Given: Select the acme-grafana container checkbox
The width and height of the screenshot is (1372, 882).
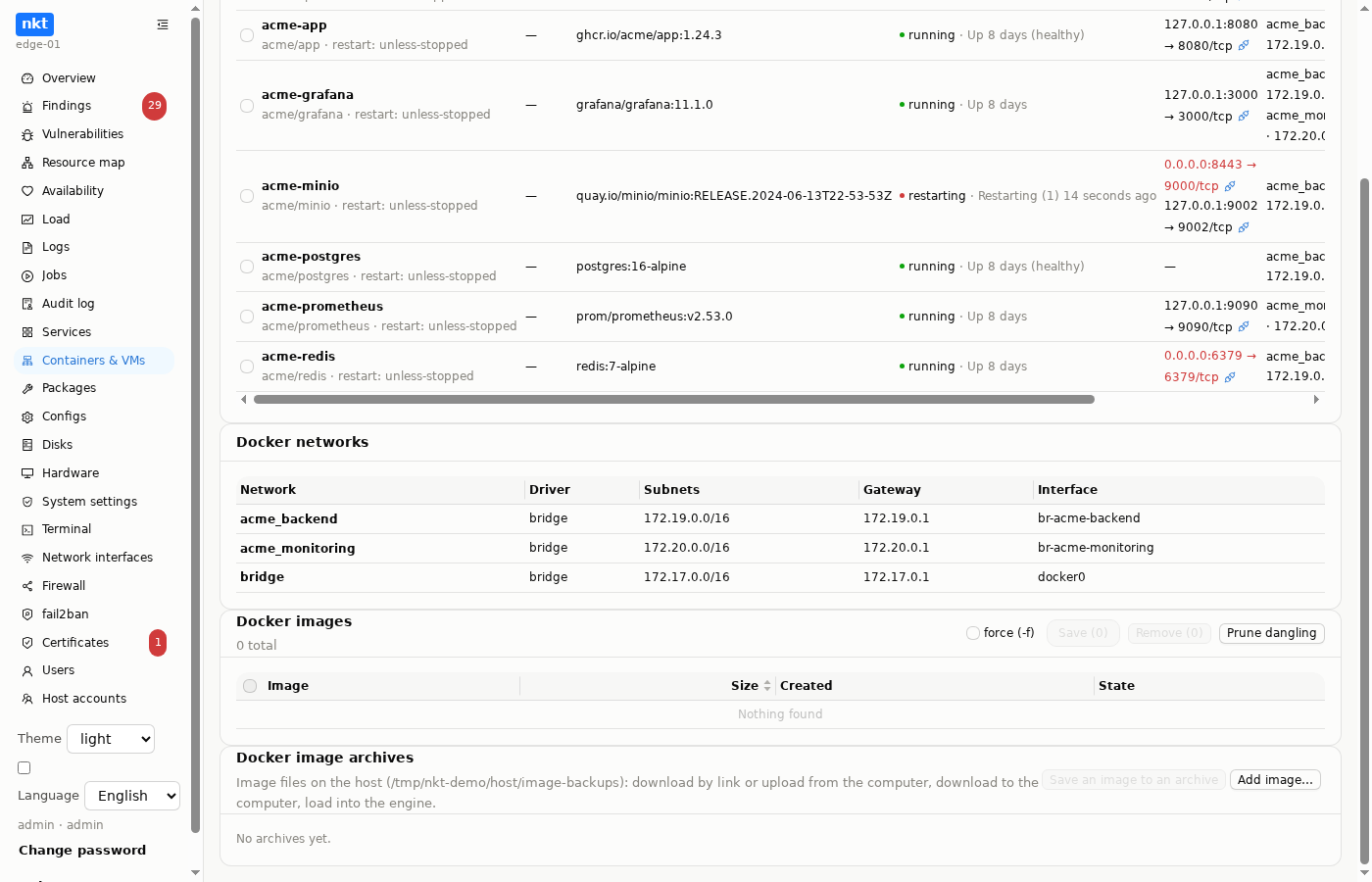Looking at the screenshot, I should [x=247, y=105].
